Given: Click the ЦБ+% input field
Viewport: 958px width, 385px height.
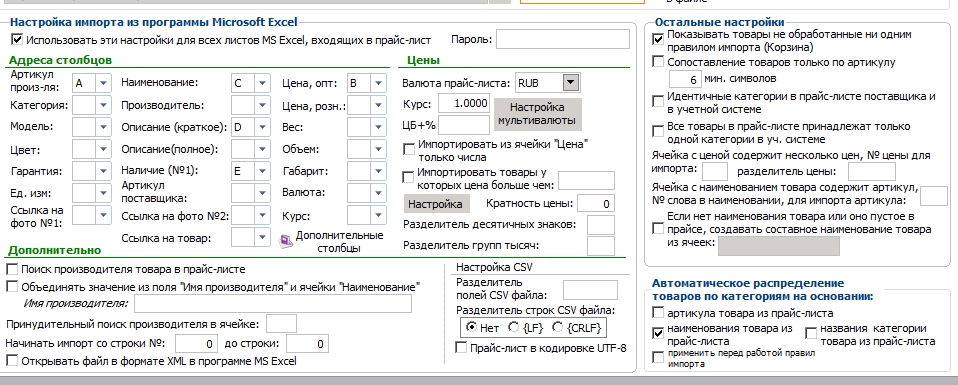Looking at the screenshot, I should [x=464, y=125].
